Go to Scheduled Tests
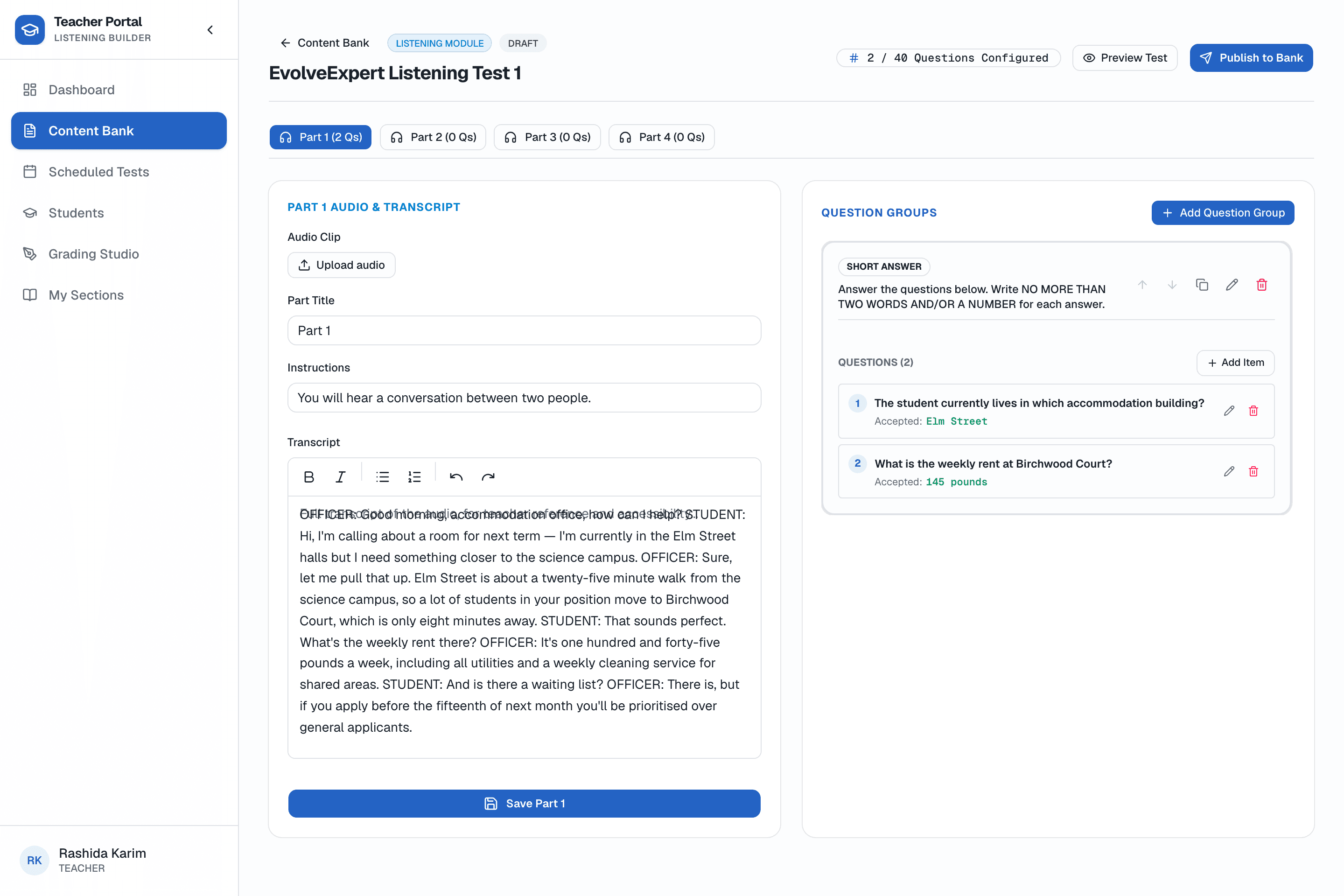 [x=119, y=171]
